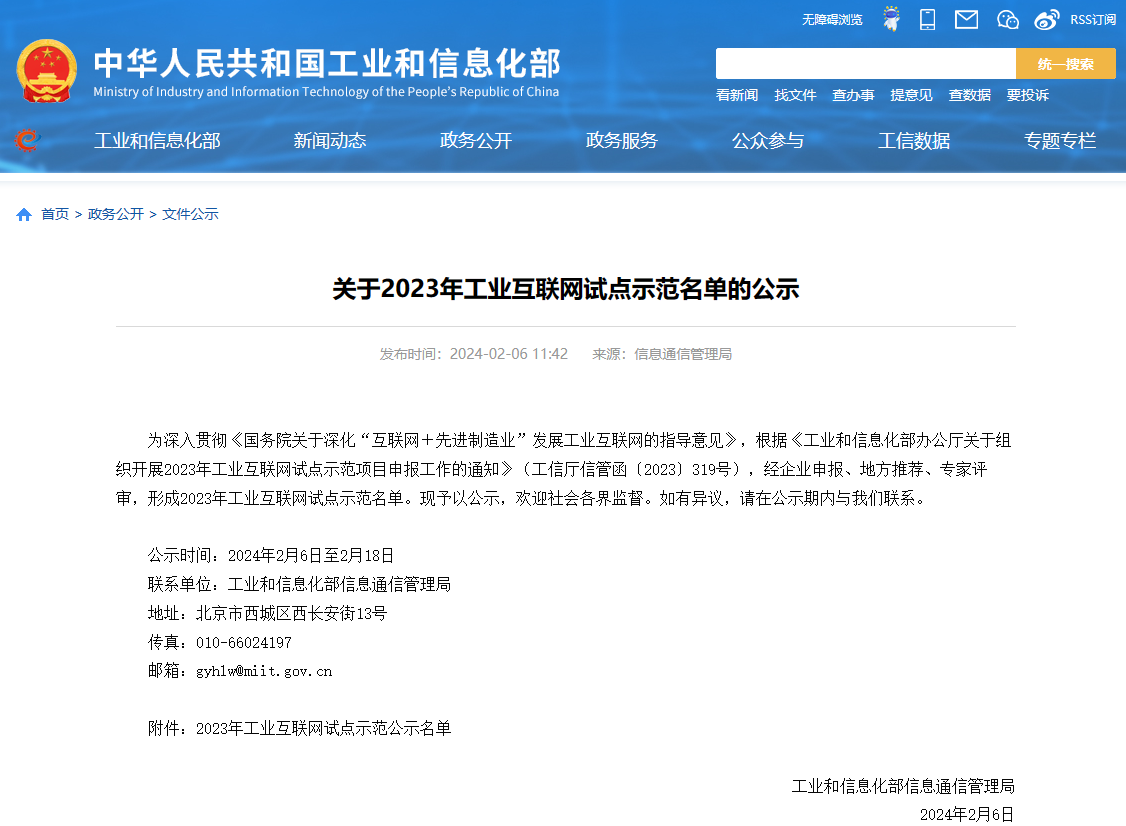Click signature 工业和信息化部信息通信管理局 at bottom right
The width and height of the screenshot is (1126, 826).
903,786
